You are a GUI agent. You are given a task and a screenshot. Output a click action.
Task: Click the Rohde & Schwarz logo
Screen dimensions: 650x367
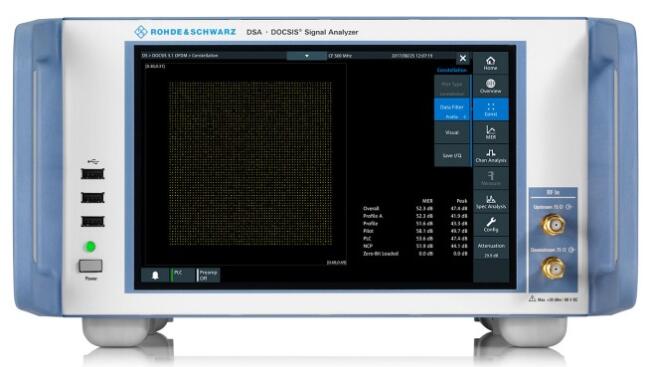click(185, 32)
